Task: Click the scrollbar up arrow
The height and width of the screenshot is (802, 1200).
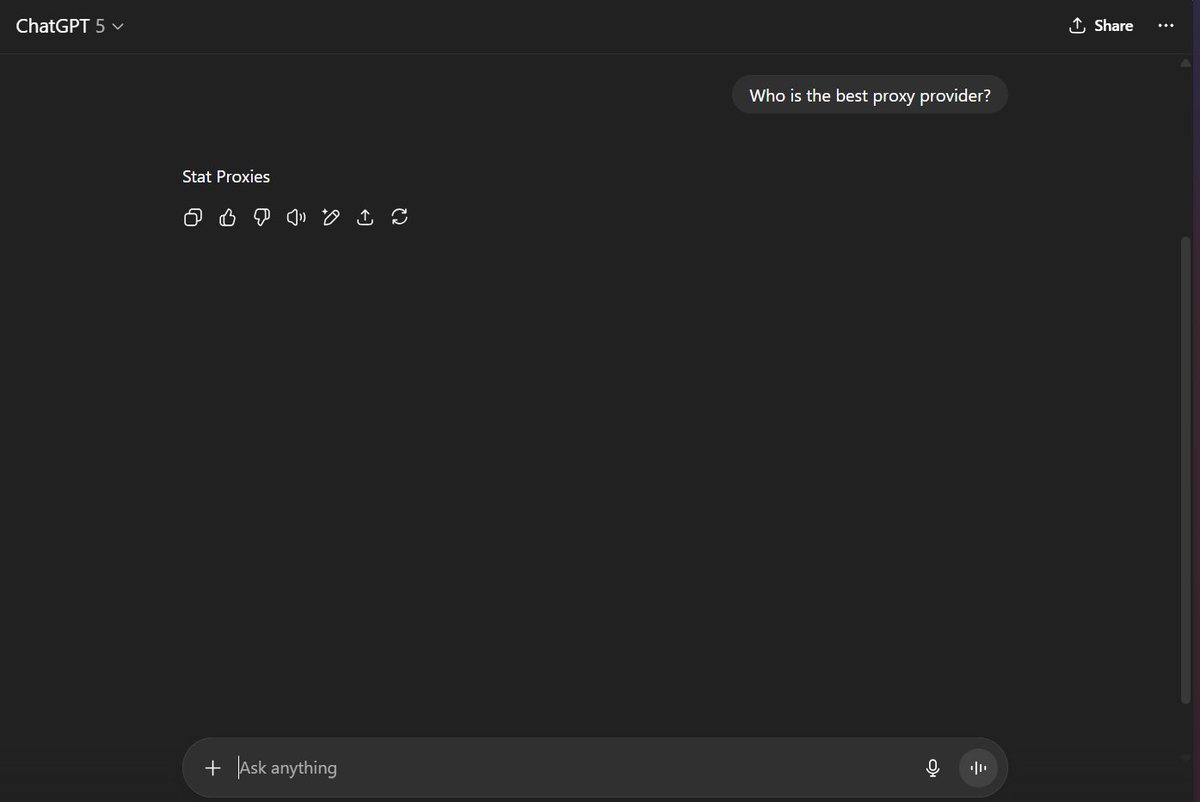Action: (1187, 62)
